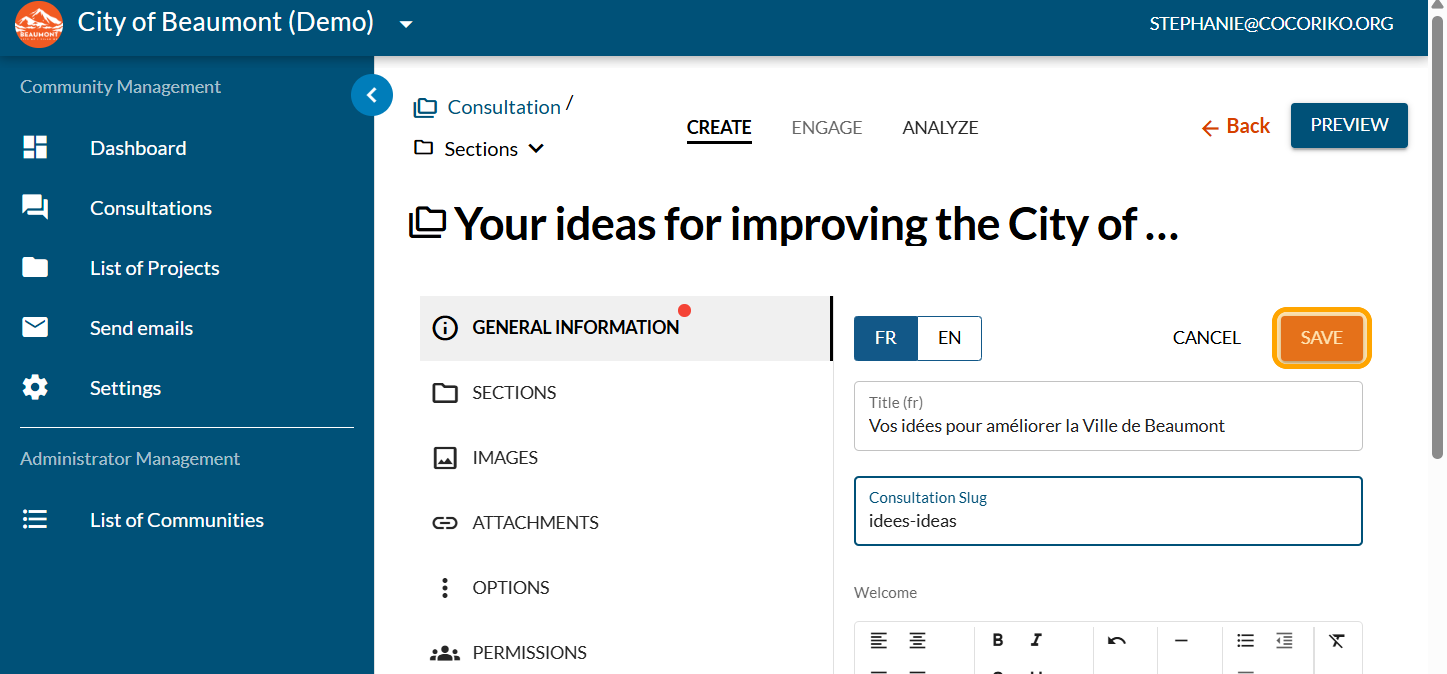Viewport: 1447px width, 674px height.
Task: Insert a bulleted list in the editor
Action: [x=1245, y=640]
